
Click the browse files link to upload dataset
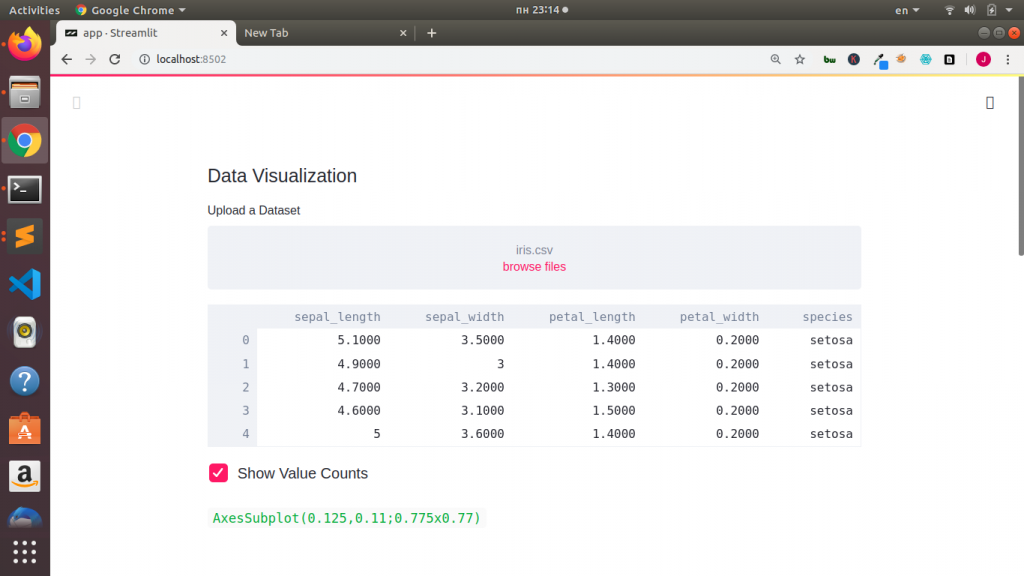534,267
